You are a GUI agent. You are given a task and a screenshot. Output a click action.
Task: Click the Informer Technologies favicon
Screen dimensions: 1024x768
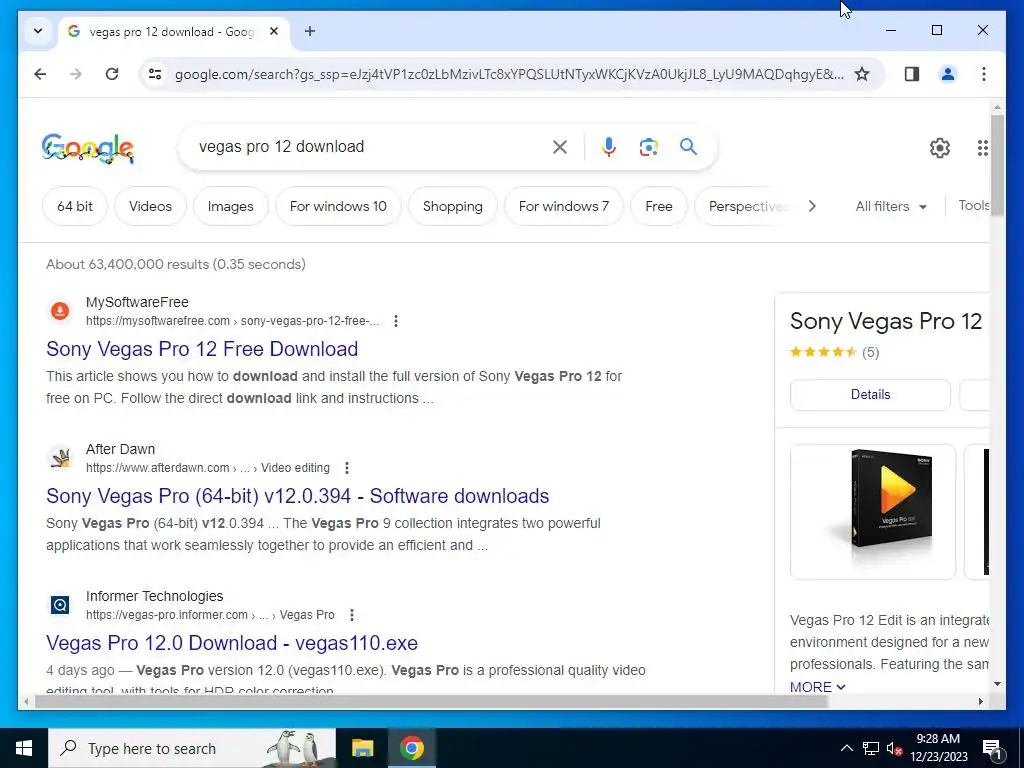click(60, 605)
